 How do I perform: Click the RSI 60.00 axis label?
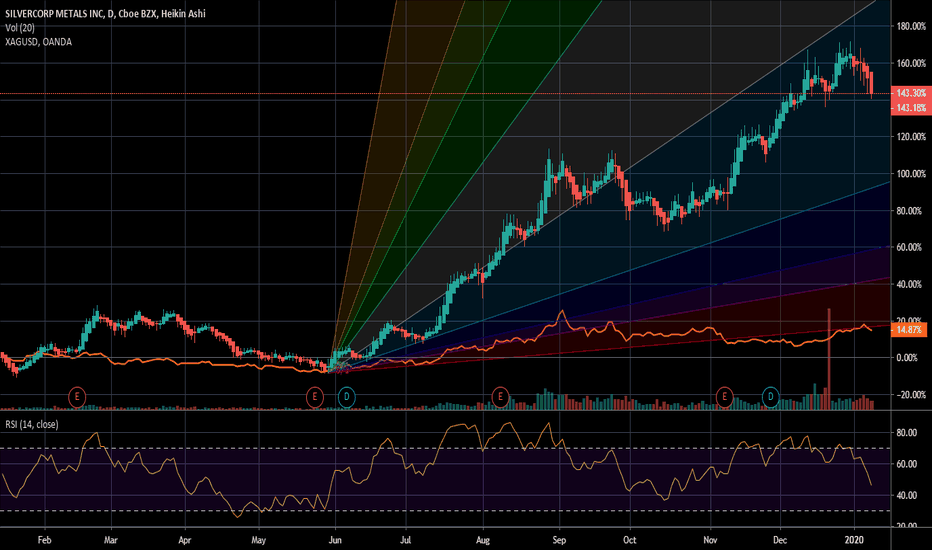(906, 464)
